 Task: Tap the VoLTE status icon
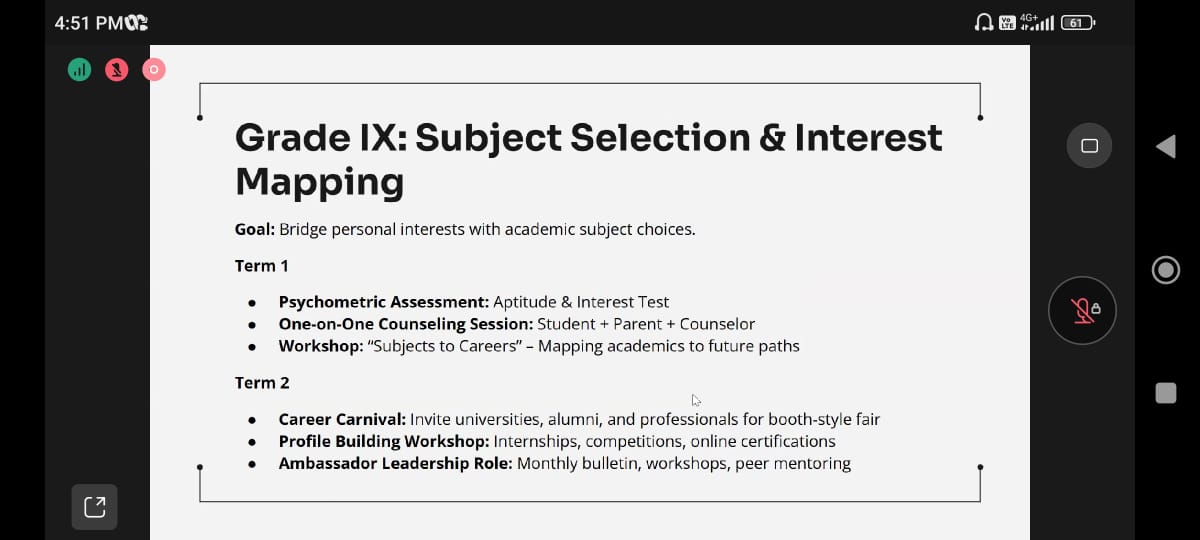click(1007, 22)
